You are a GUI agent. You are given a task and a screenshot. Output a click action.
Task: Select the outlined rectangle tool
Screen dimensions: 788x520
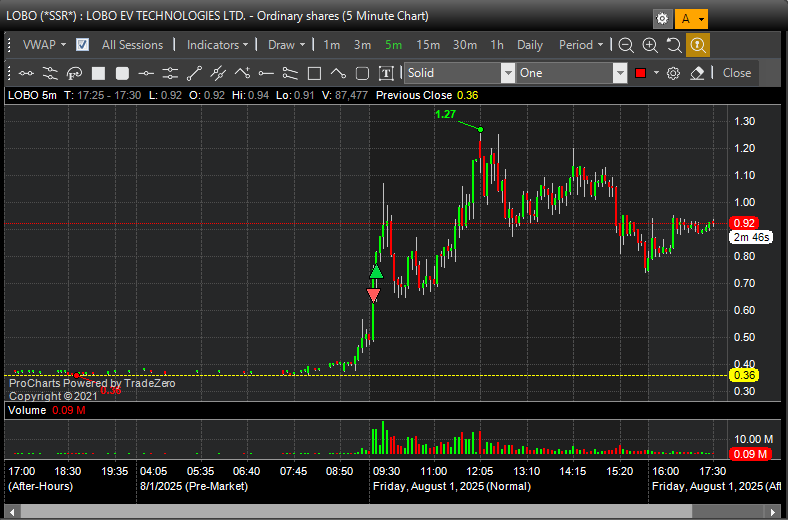pyautogui.click(x=315, y=73)
